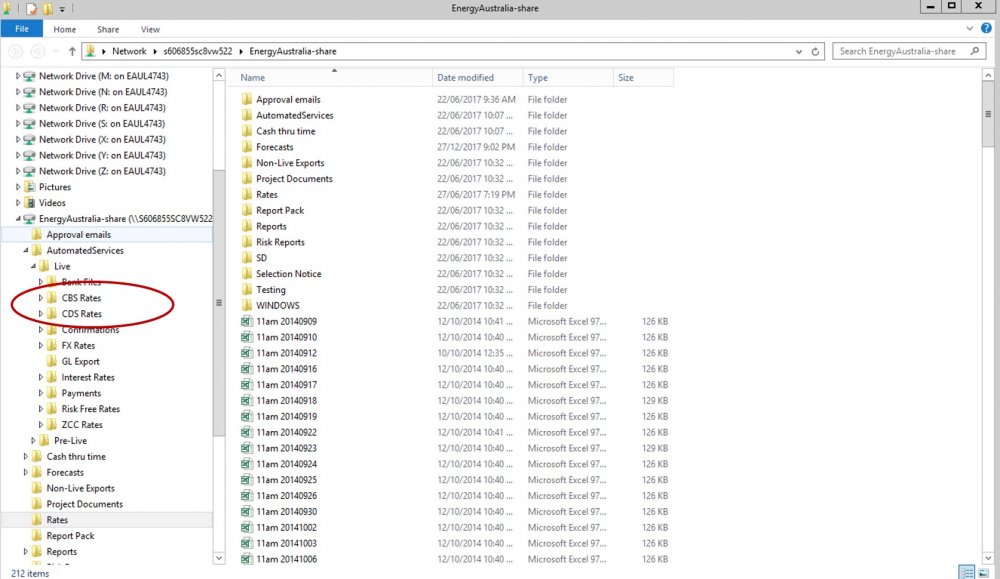
Task: Click the Forward navigation arrow
Action: pyautogui.click(x=38, y=52)
